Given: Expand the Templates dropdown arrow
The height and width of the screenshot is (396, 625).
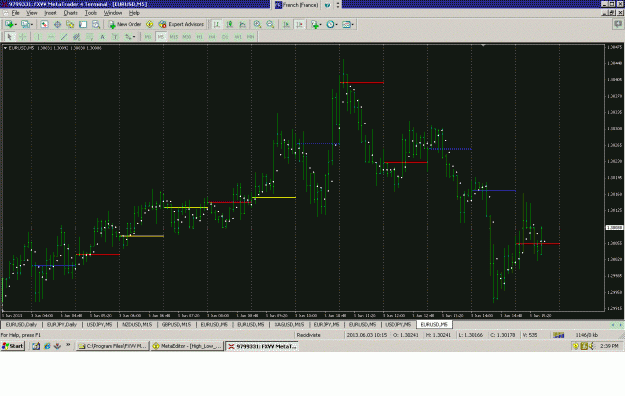Looking at the screenshot, I should [352, 25].
